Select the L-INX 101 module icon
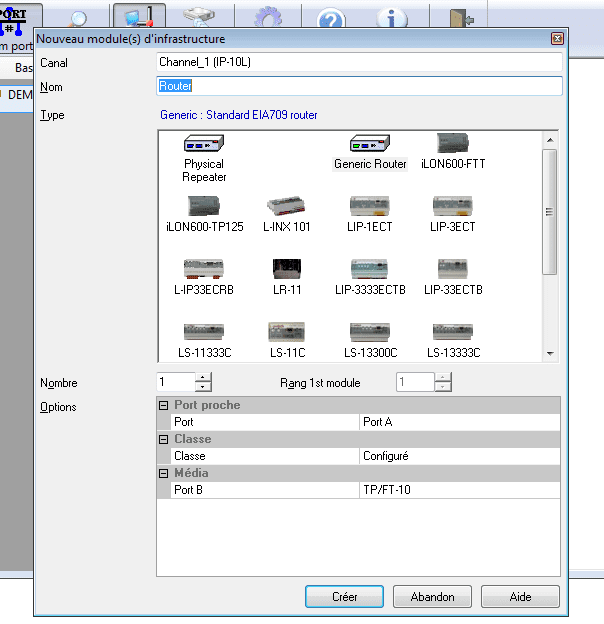The height and width of the screenshot is (624, 604). (x=287, y=207)
